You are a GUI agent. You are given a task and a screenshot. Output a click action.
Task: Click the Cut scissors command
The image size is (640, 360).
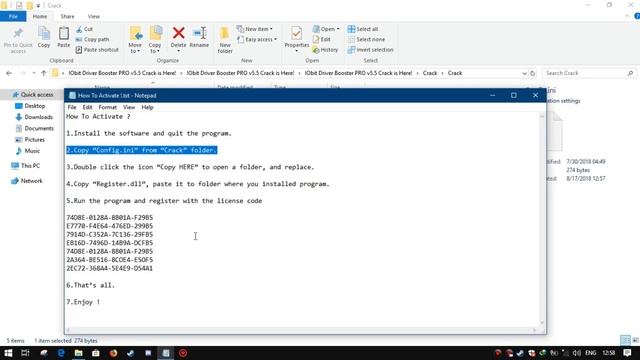[84, 29]
